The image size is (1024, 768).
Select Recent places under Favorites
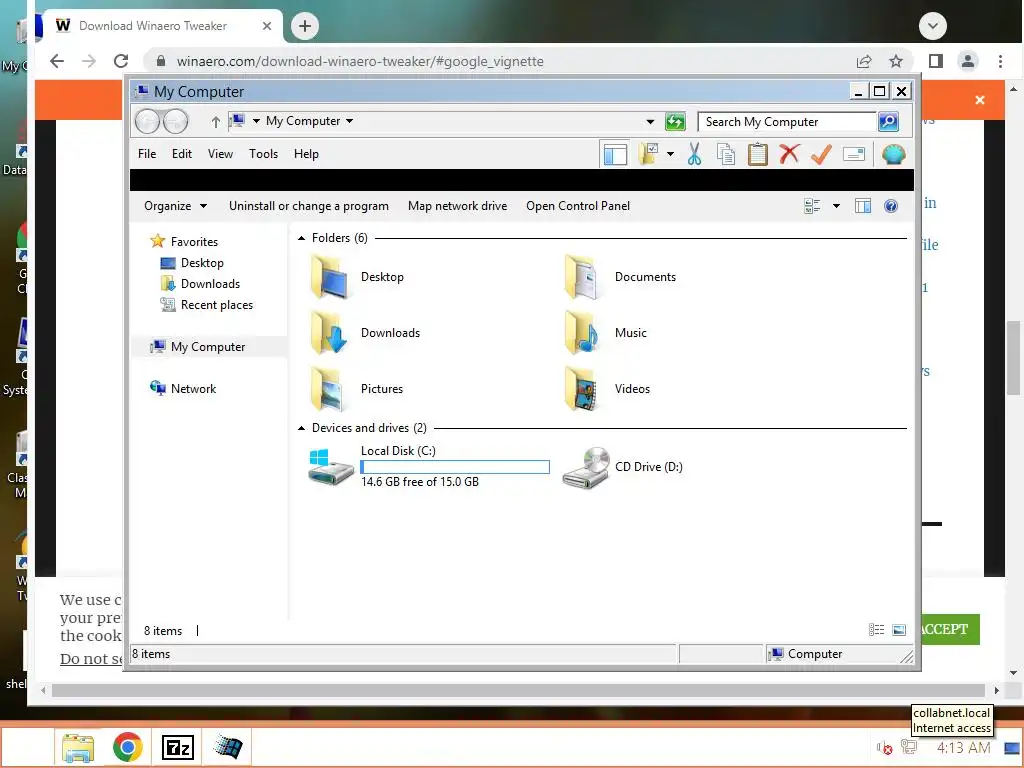tap(217, 305)
